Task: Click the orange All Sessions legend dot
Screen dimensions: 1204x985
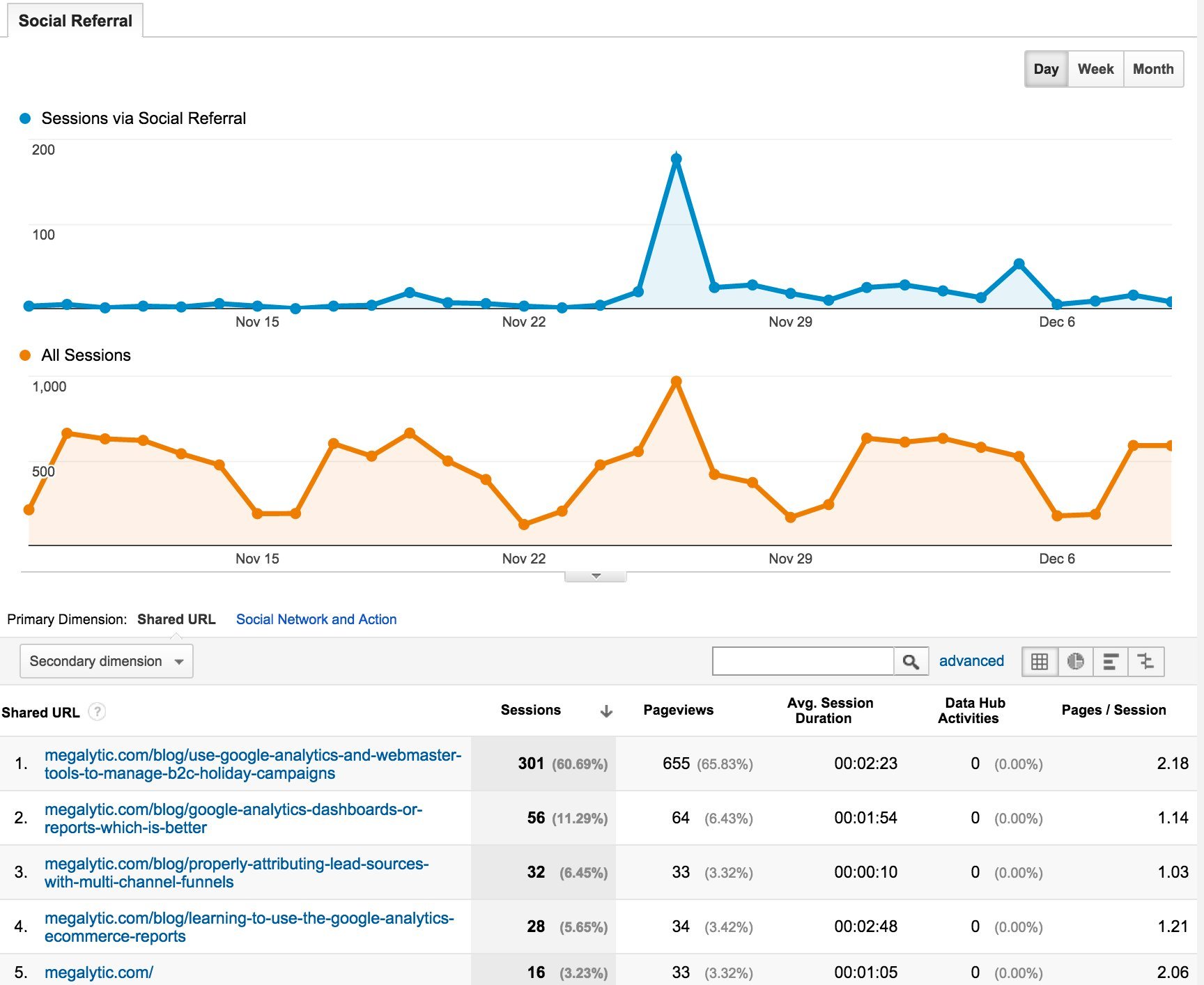Action: point(25,355)
